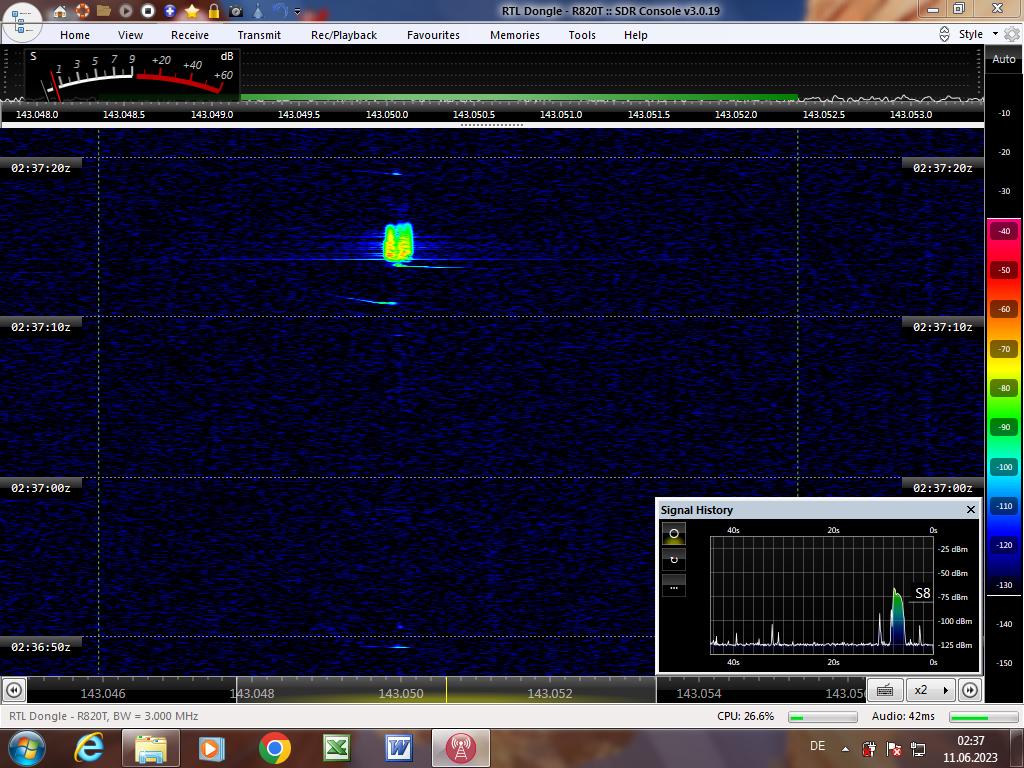Open the Windows Start button
Viewport: 1024px width, 768px height.
26,748
